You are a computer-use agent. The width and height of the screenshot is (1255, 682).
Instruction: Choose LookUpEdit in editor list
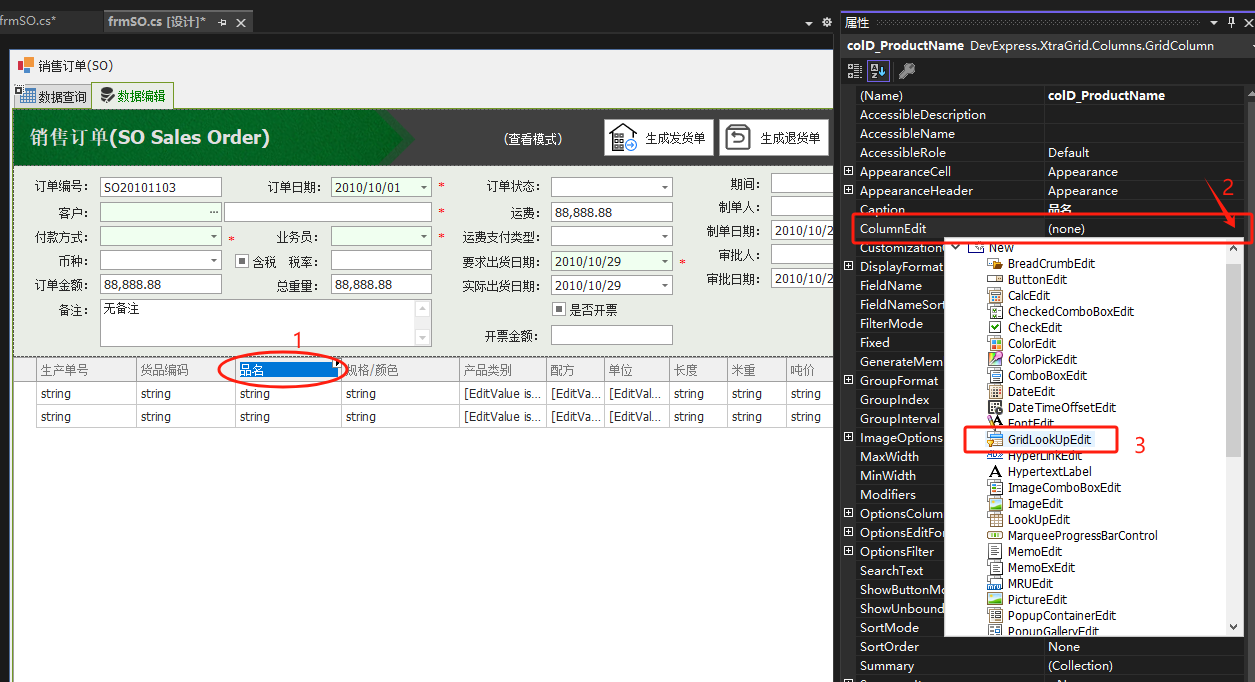pyautogui.click(x=1038, y=519)
